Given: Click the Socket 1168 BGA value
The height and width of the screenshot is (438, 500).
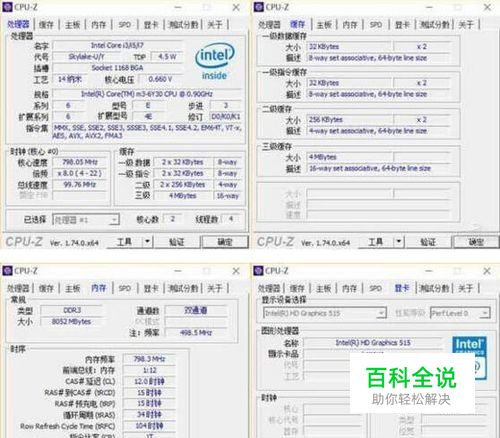Looking at the screenshot, I should 117,68.
